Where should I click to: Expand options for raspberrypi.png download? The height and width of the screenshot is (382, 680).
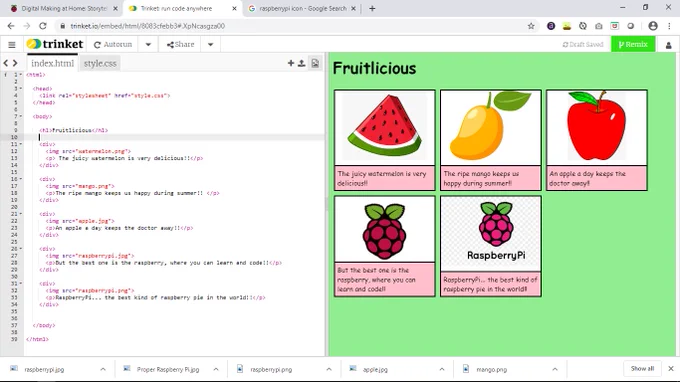click(329, 369)
